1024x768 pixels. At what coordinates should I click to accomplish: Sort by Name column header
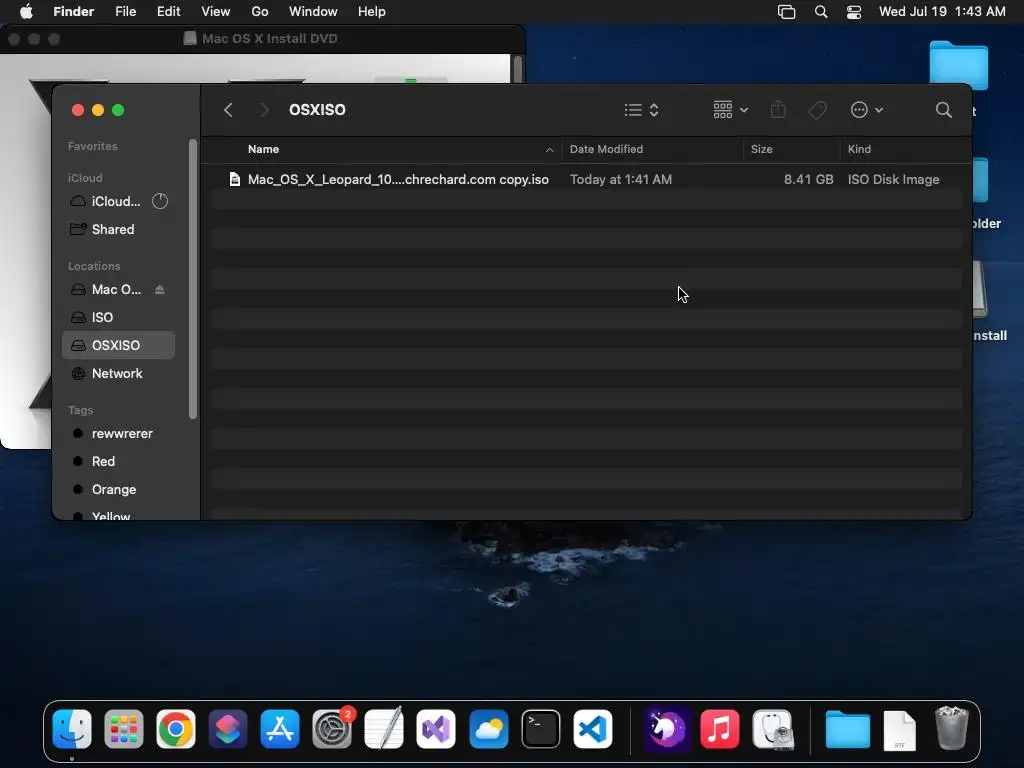pyautogui.click(x=263, y=149)
